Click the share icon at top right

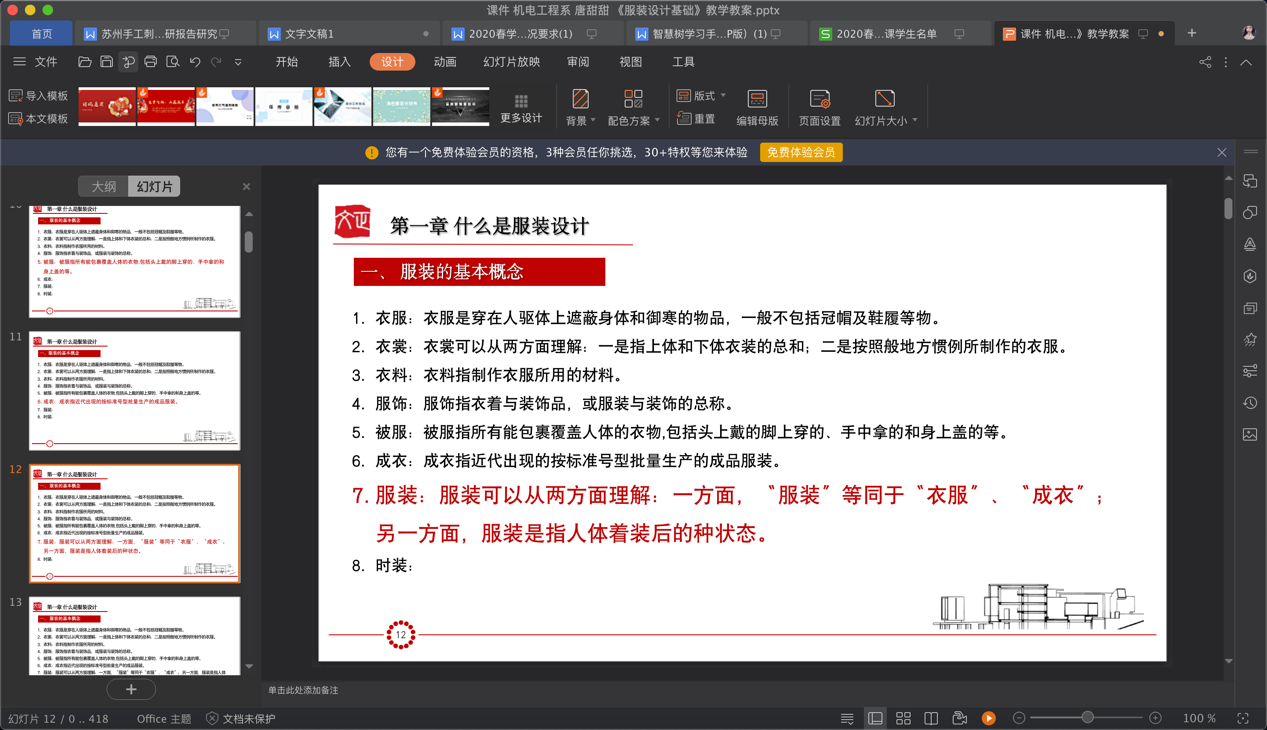pyautogui.click(x=1205, y=62)
